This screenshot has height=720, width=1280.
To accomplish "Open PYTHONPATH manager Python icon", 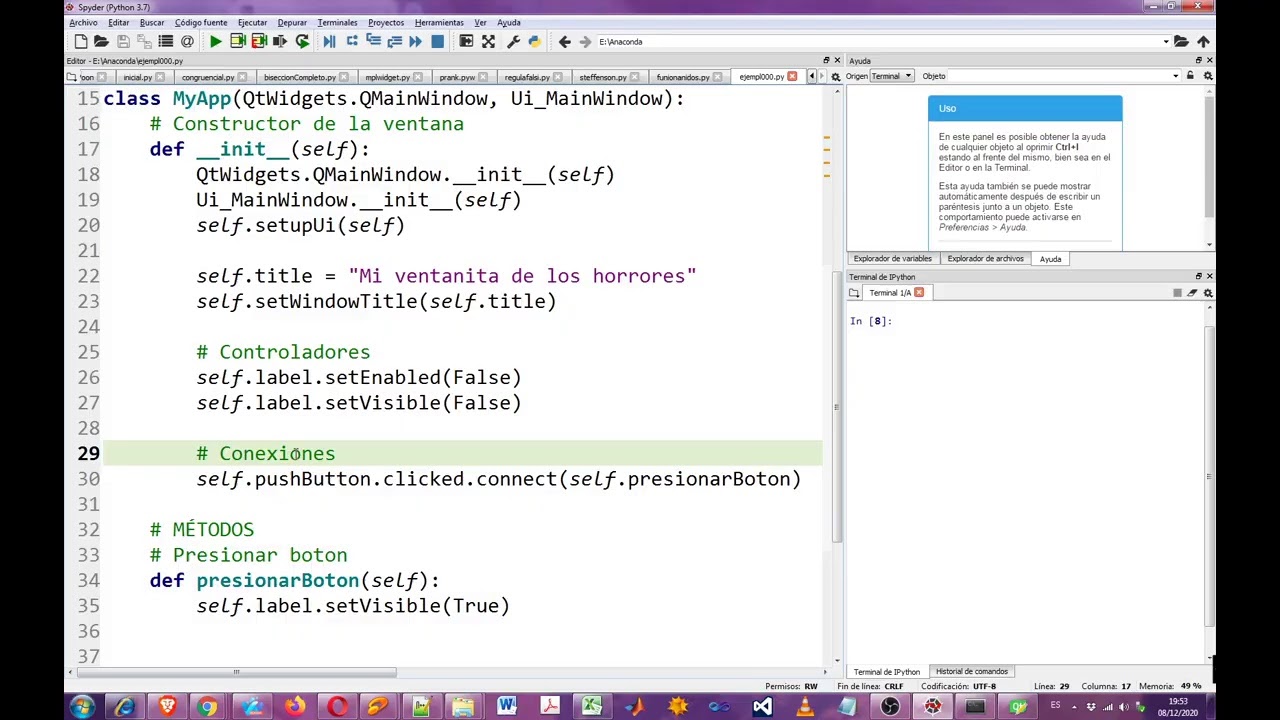I will [534, 41].
